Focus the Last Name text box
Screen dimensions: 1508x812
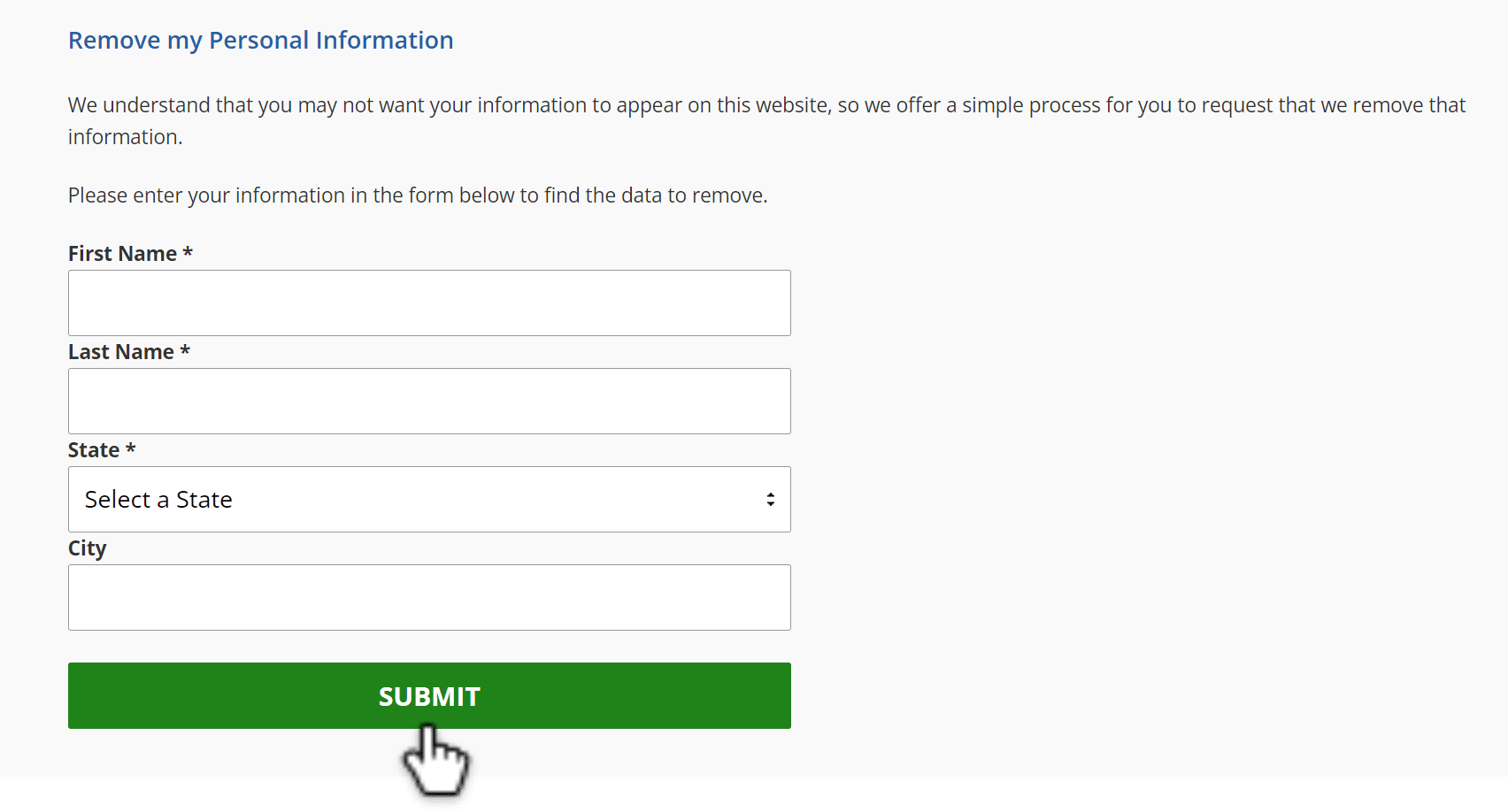click(429, 401)
